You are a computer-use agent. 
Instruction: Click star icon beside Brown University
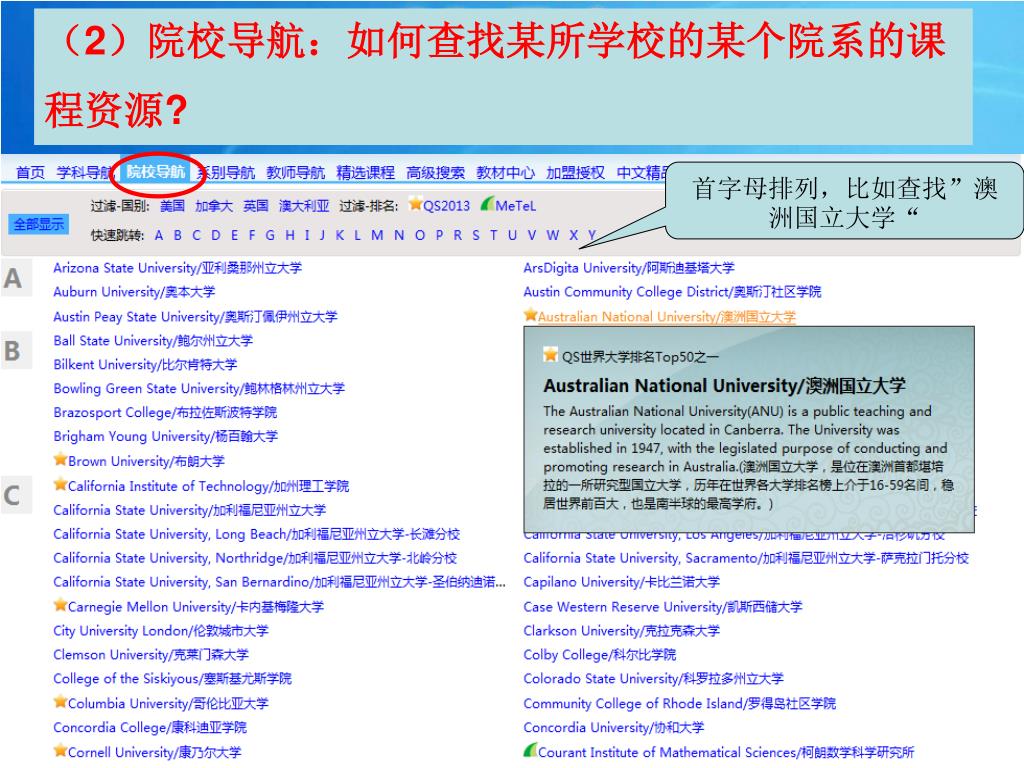click(60, 459)
